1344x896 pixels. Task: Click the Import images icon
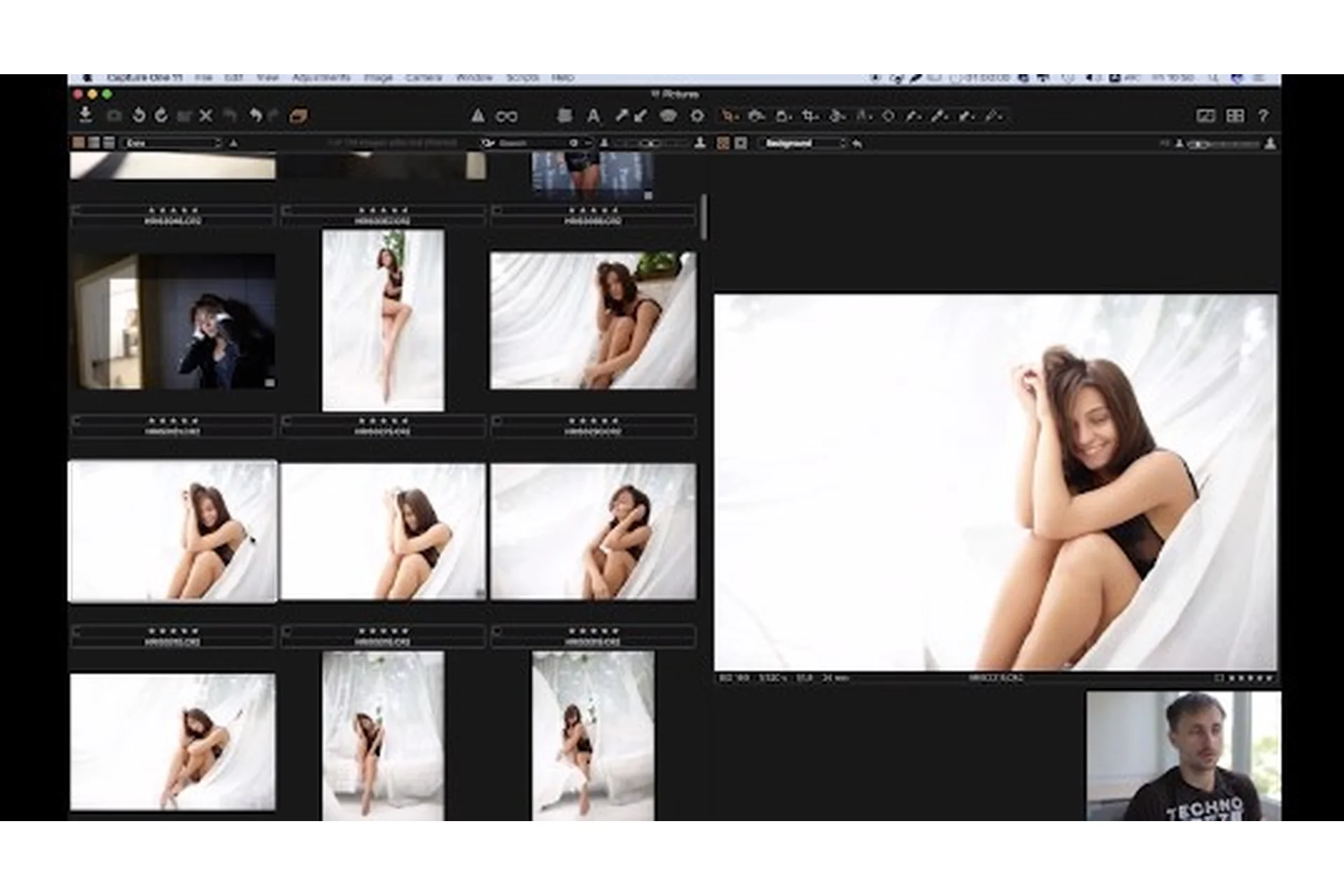[85, 115]
